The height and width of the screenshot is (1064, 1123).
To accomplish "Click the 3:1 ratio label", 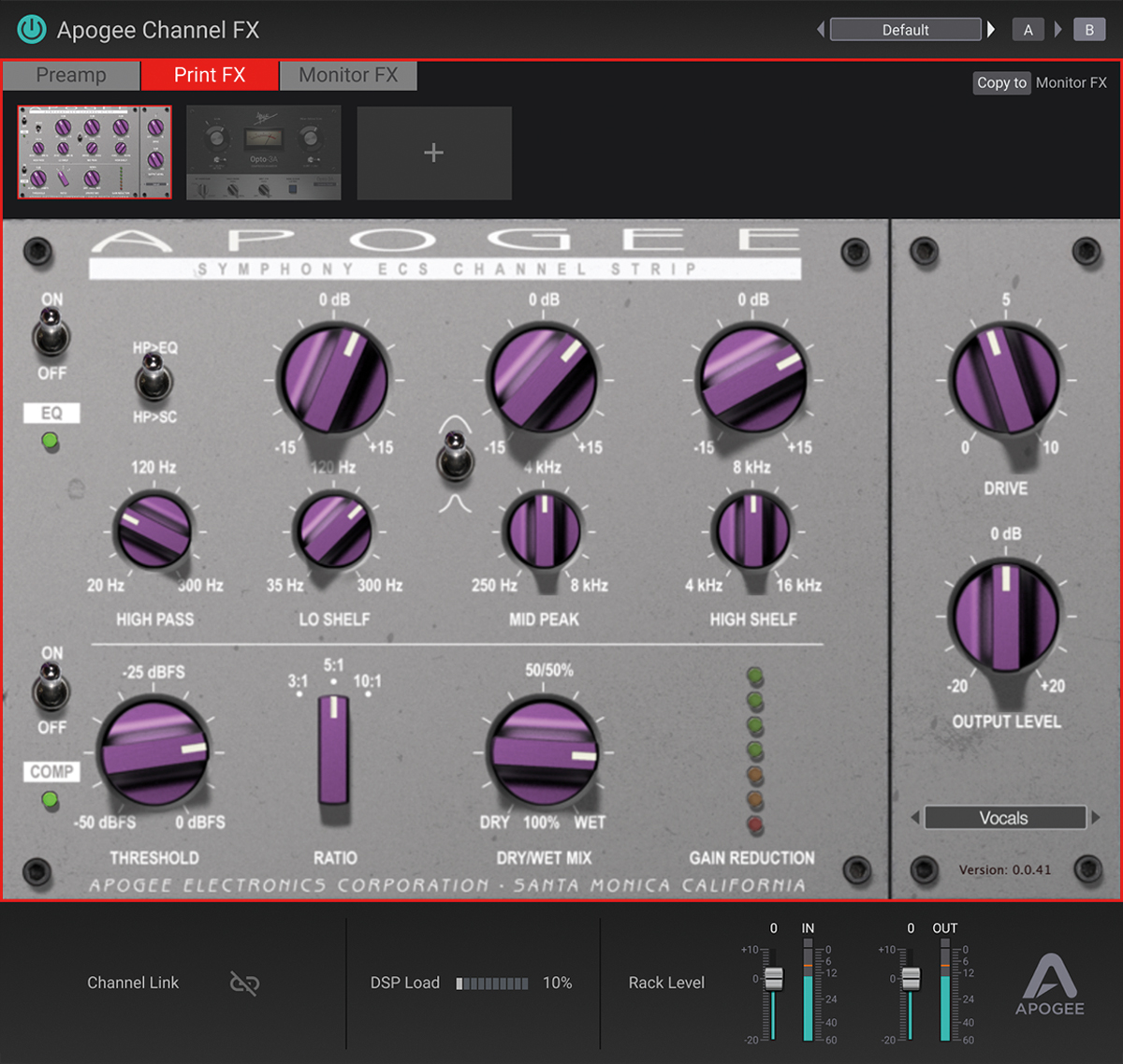I will [x=298, y=682].
